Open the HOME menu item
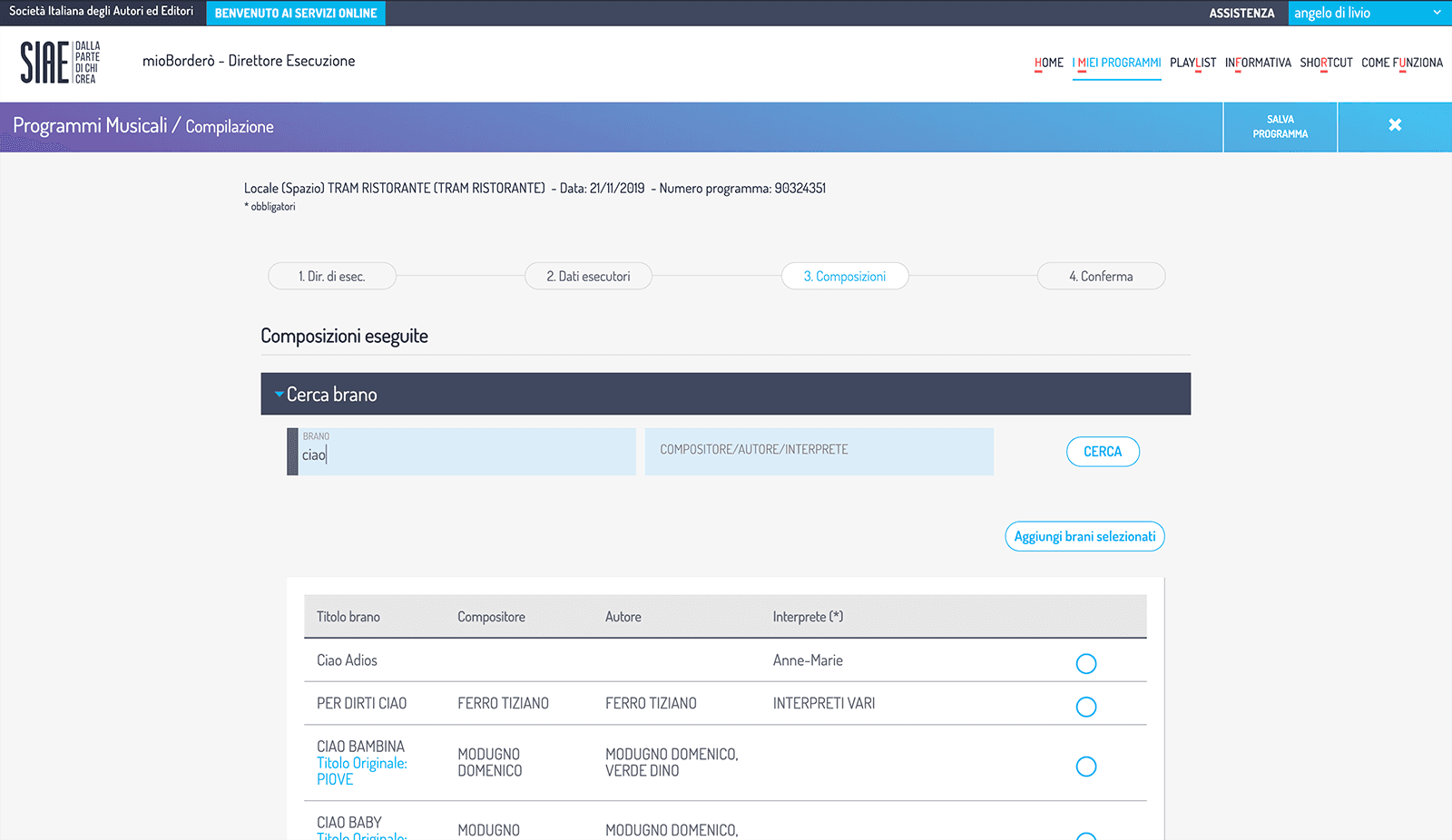Viewport: 1452px width, 840px height. pos(1049,63)
